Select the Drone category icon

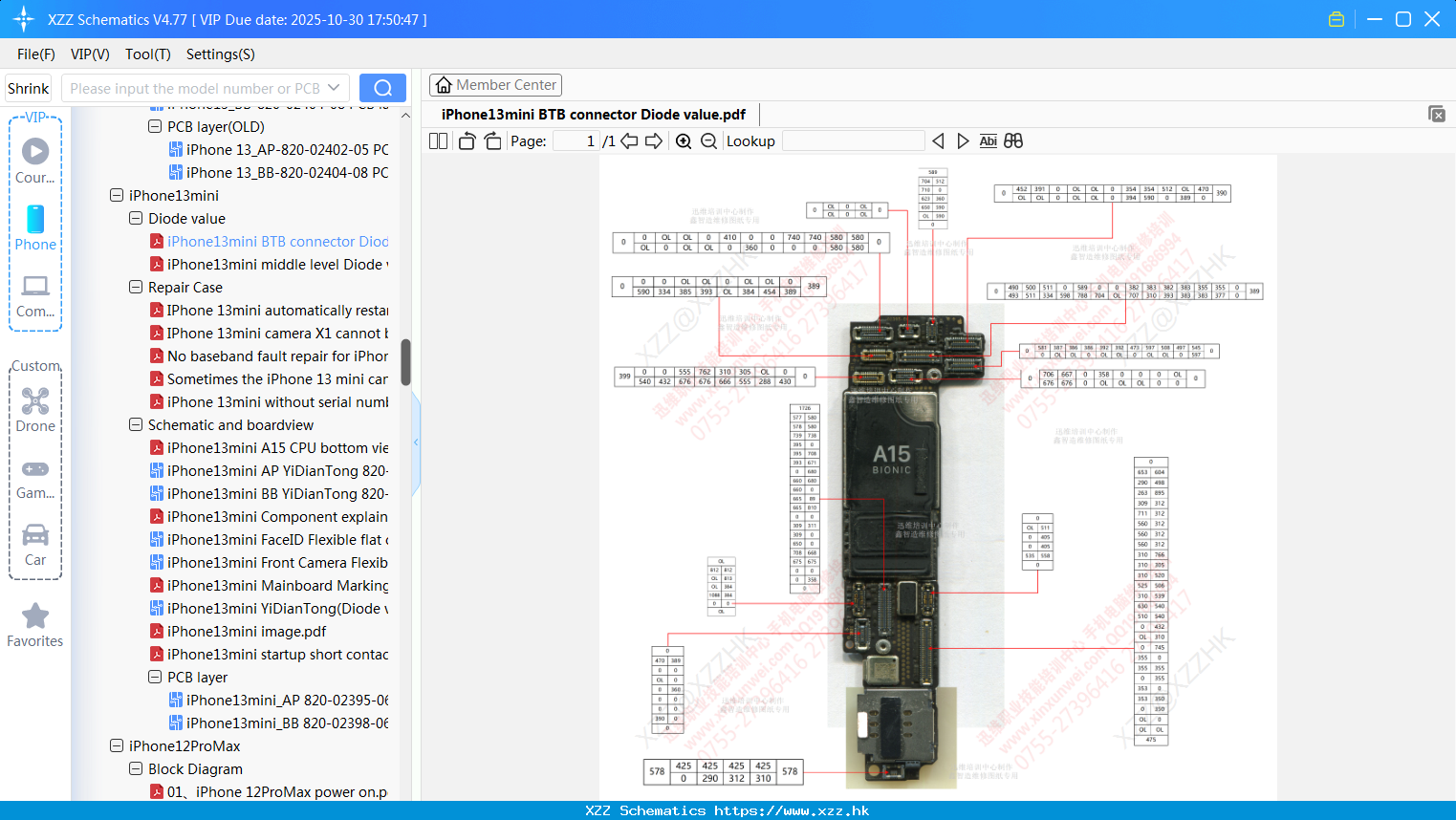click(35, 410)
